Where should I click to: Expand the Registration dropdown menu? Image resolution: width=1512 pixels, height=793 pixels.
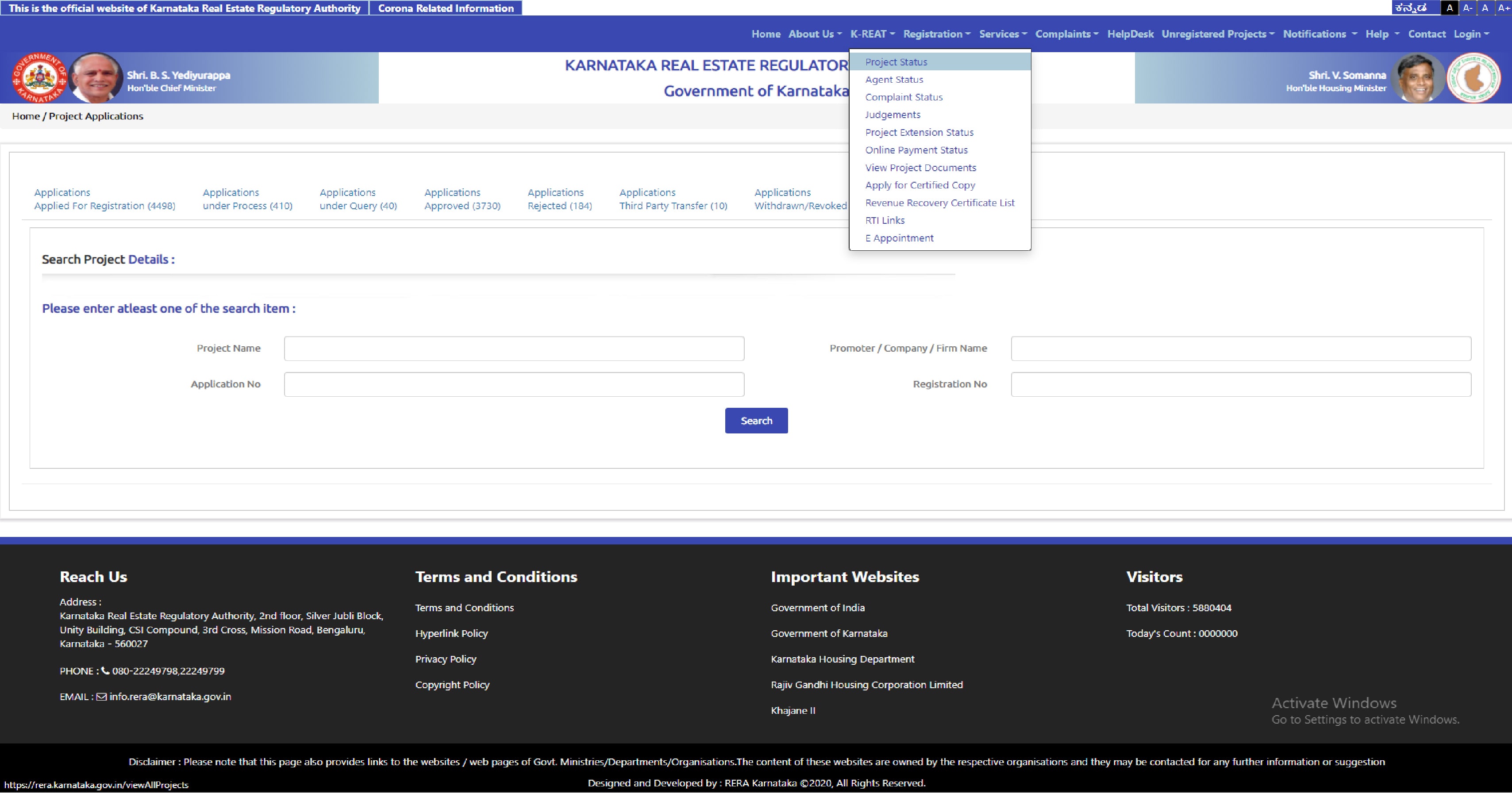pyautogui.click(x=937, y=34)
